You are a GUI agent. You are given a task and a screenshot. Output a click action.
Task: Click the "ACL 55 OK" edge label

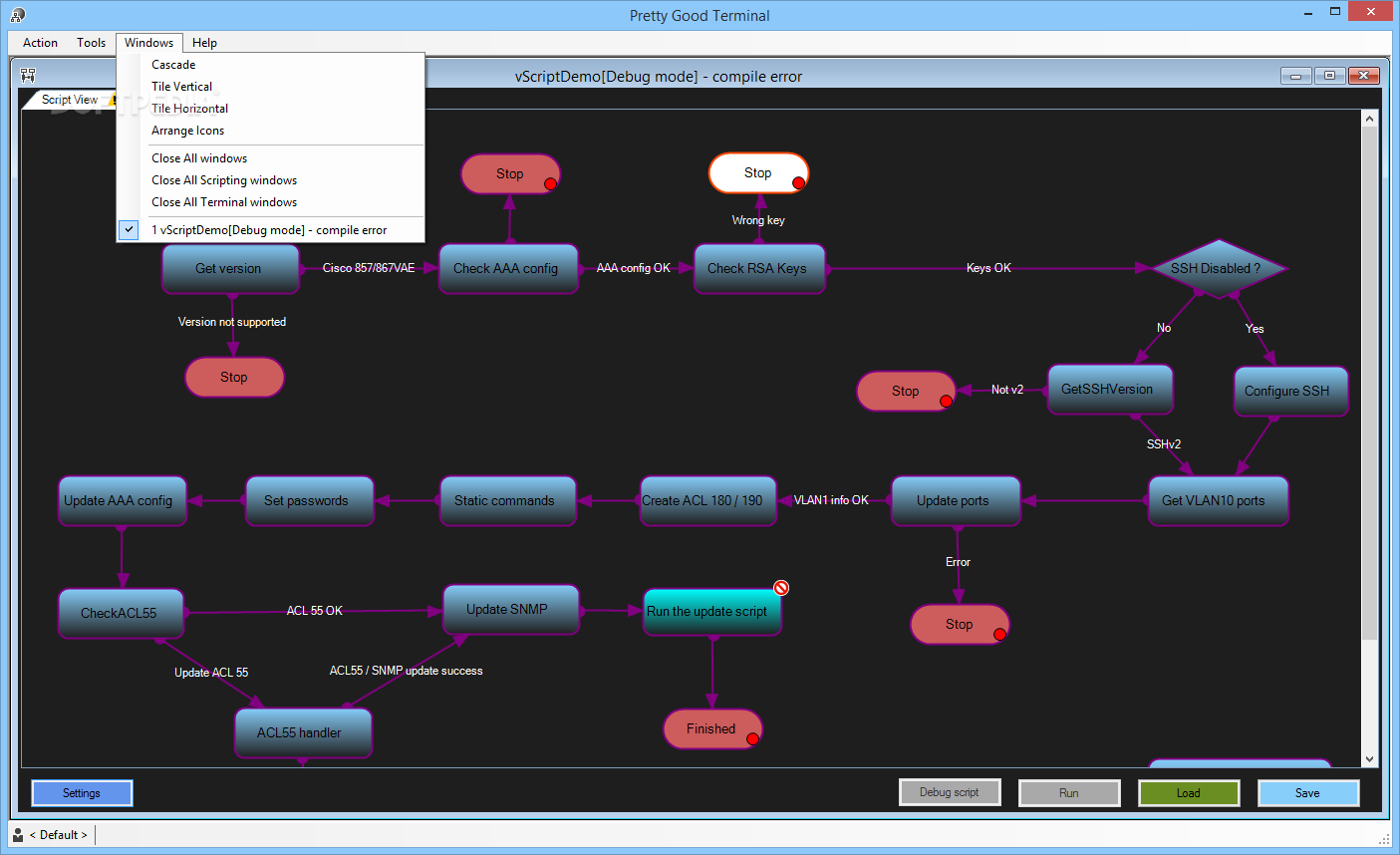pyautogui.click(x=315, y=611)
